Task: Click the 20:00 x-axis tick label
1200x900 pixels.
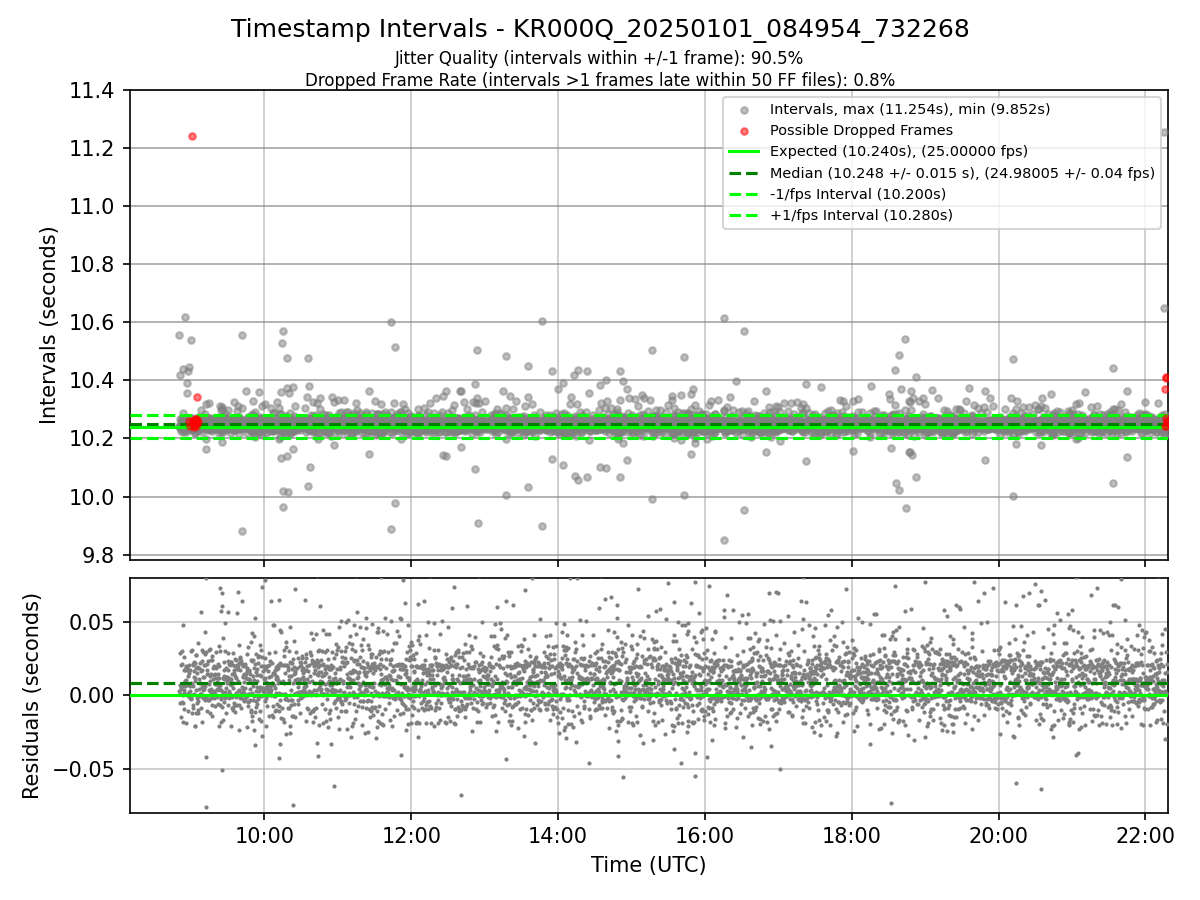Action: 999,835
